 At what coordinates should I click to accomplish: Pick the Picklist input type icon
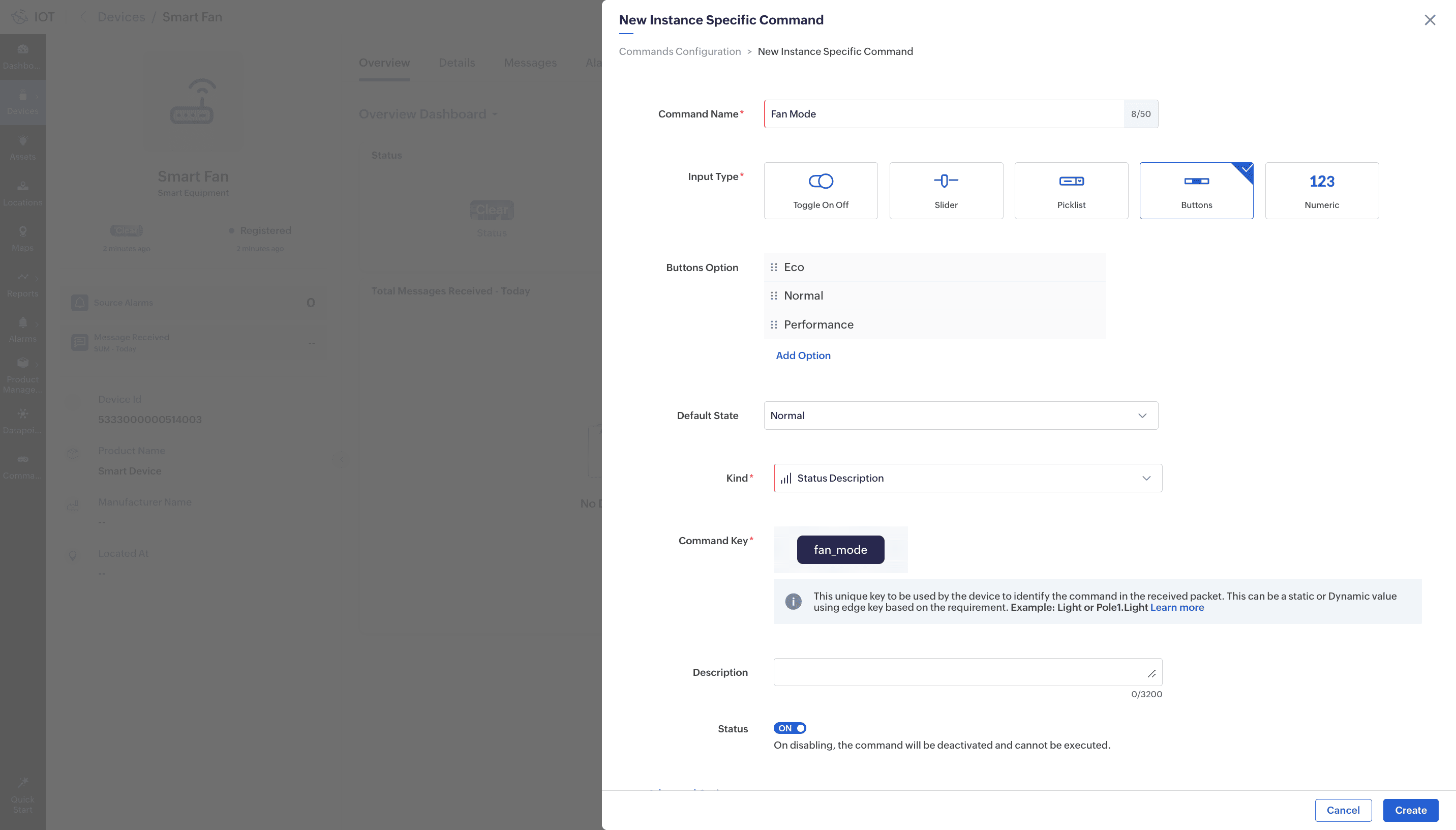(1071, 181)
